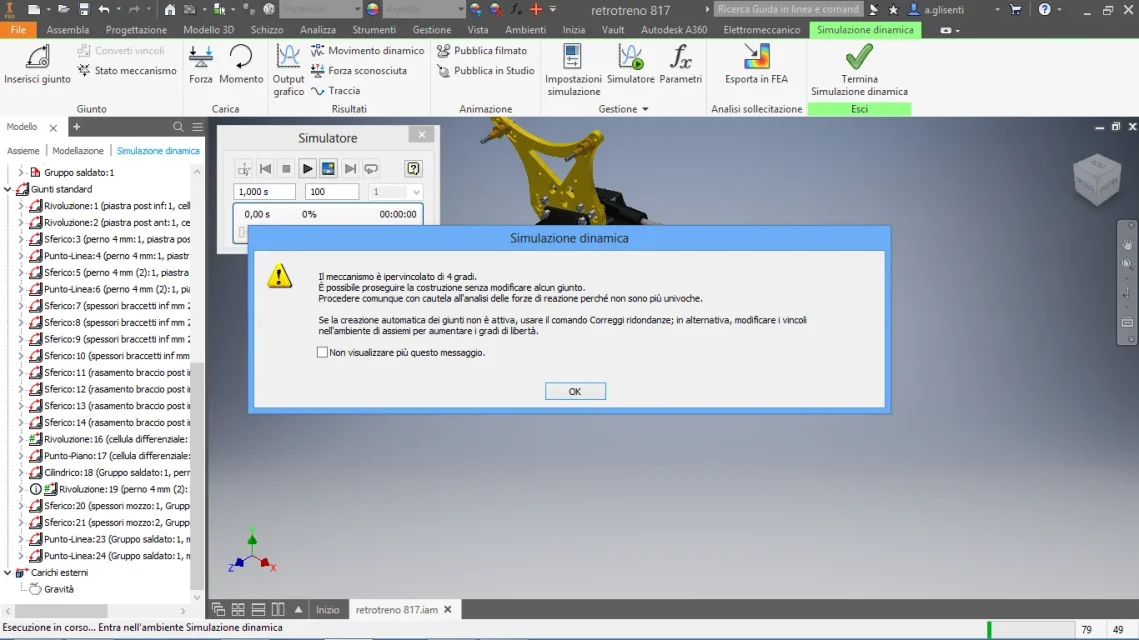
Task: Toggle screen refresh button in Simulatore
Action: [x=328, y=169]
